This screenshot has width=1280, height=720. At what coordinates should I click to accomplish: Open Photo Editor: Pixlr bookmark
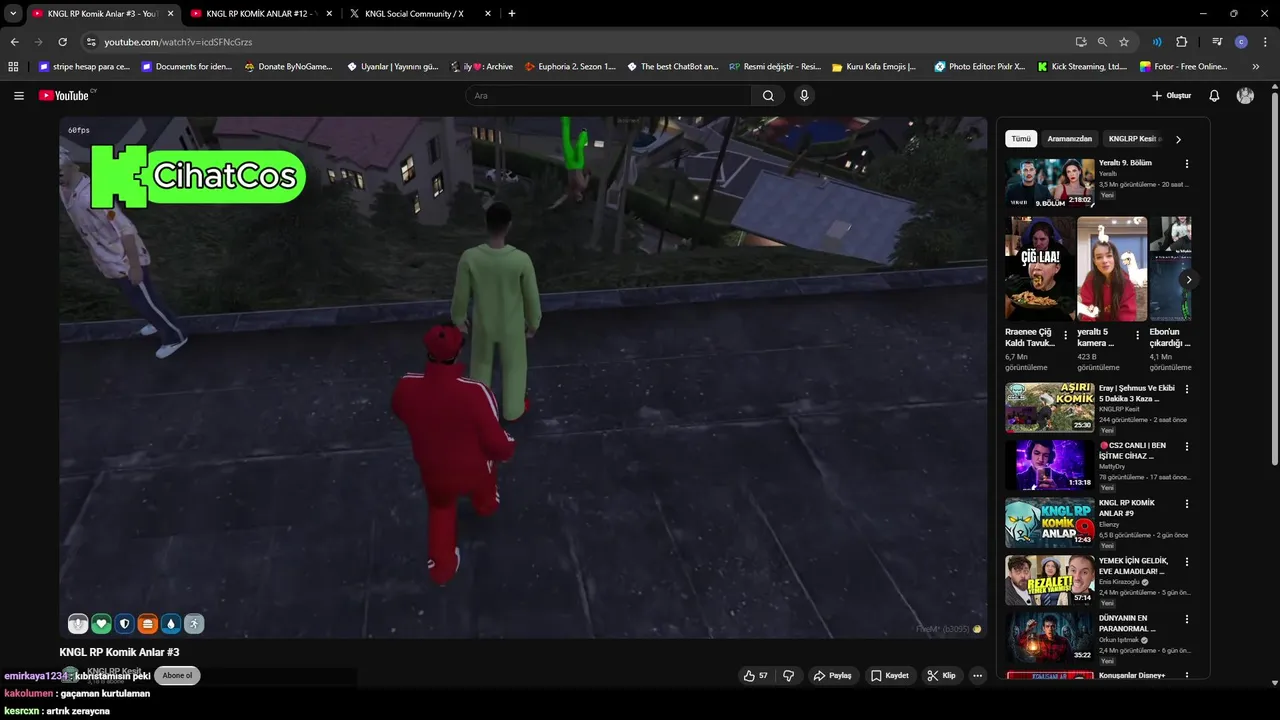980,67
